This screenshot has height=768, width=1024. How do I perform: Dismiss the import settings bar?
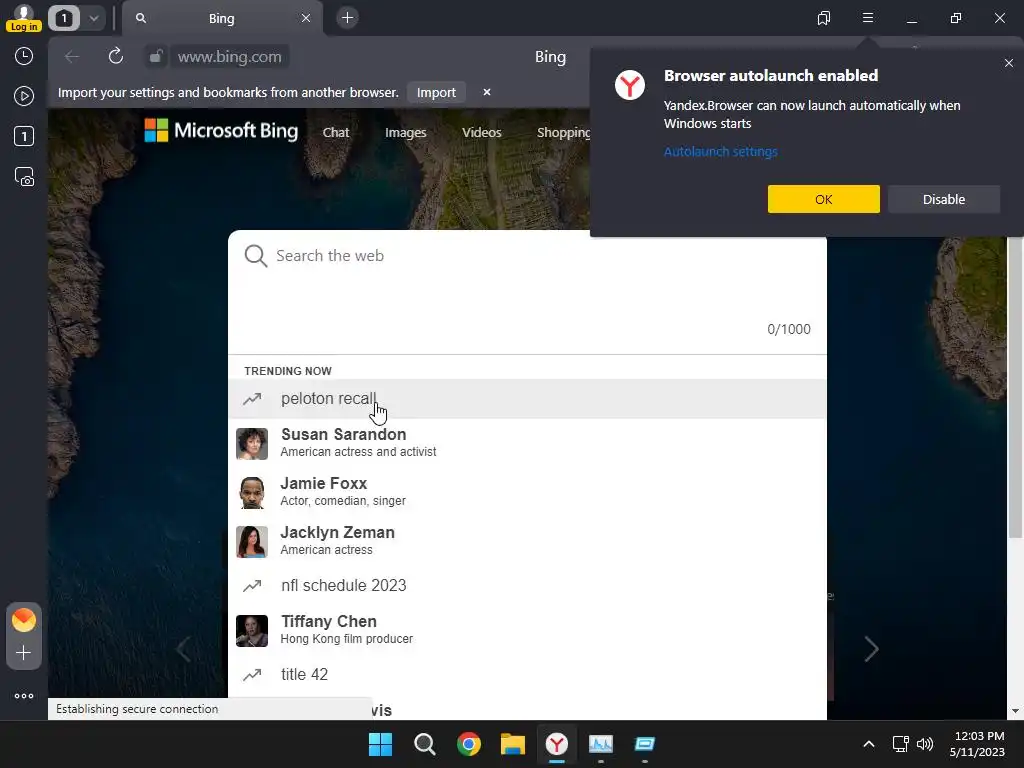click(487, 92)
